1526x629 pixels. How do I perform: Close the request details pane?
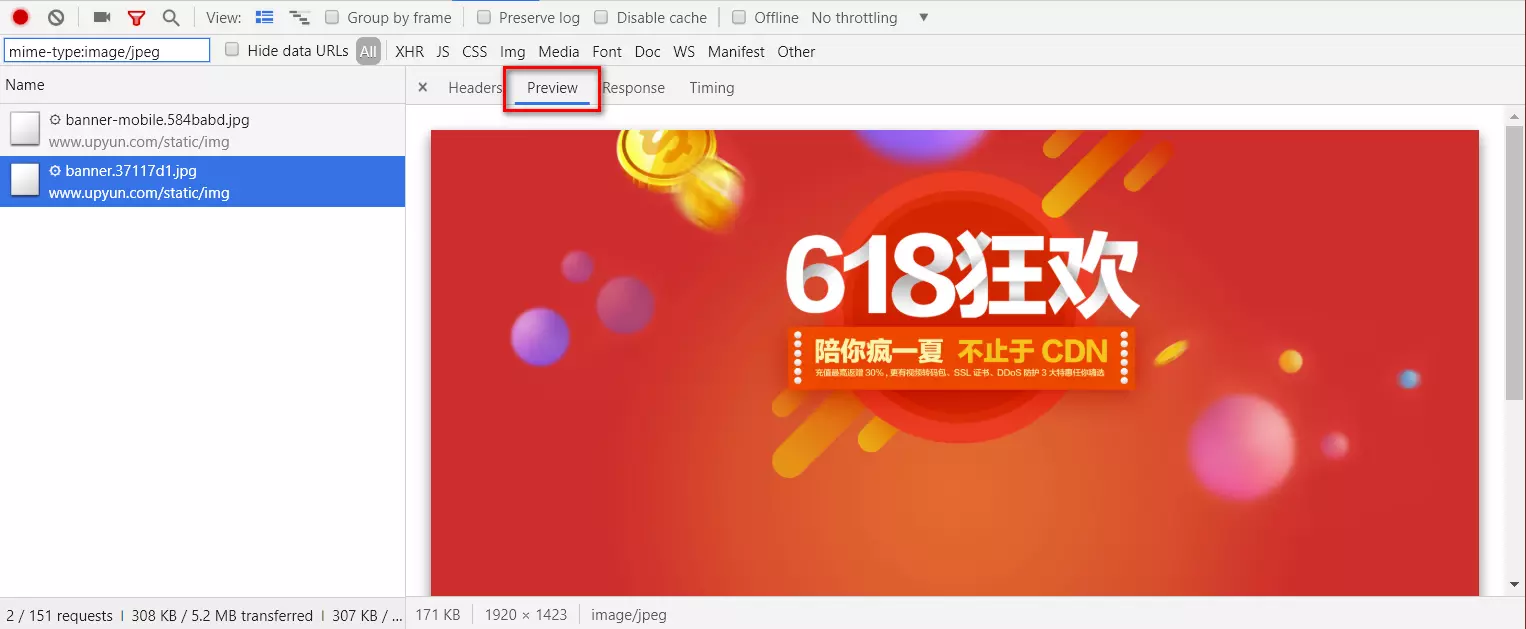[x=422, y=87]
